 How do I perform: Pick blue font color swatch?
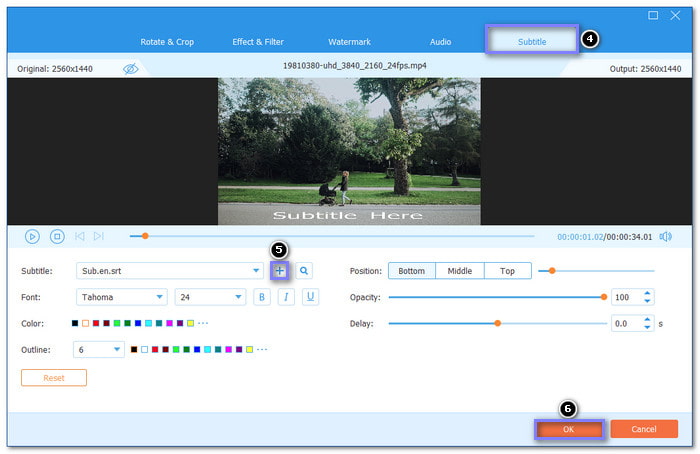tap(138, 323)
